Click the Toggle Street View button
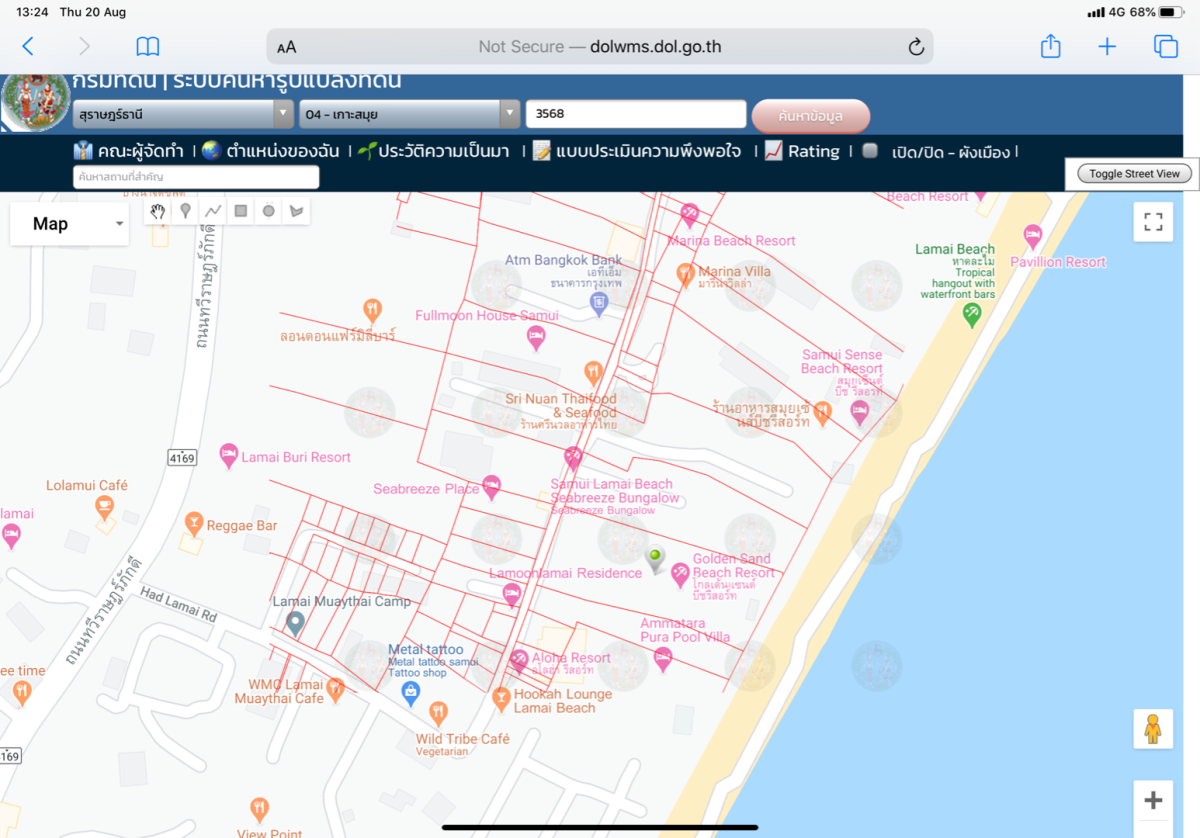1200x838 pixels. [x=1134, y=173]
